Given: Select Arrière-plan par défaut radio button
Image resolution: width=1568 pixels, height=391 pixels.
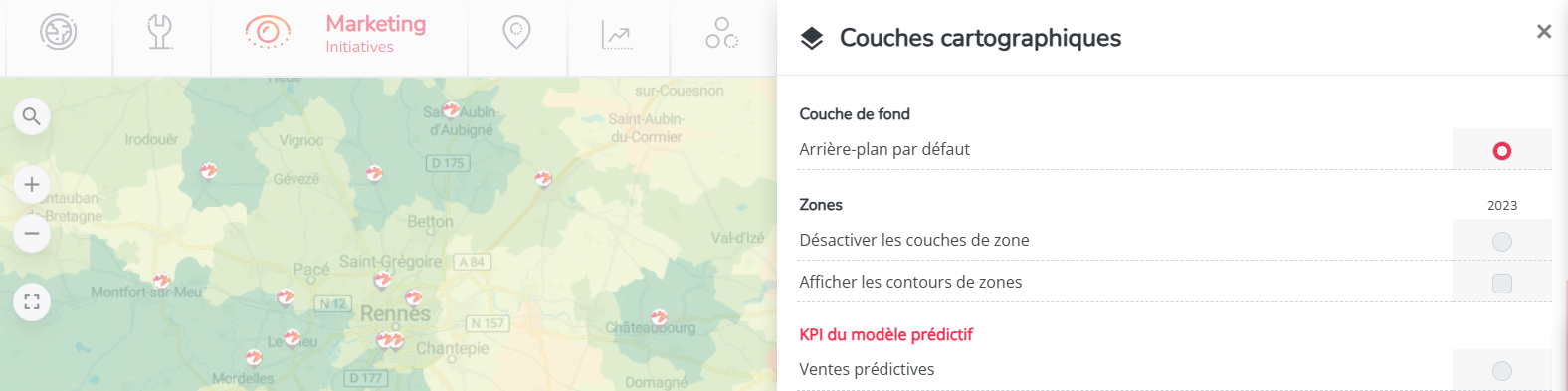Looking at the screenshot, I should (x=1502, y=150).
